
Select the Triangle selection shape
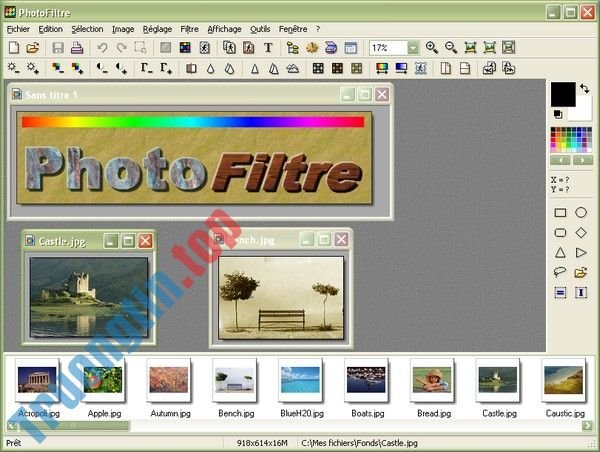coord(560,253)
